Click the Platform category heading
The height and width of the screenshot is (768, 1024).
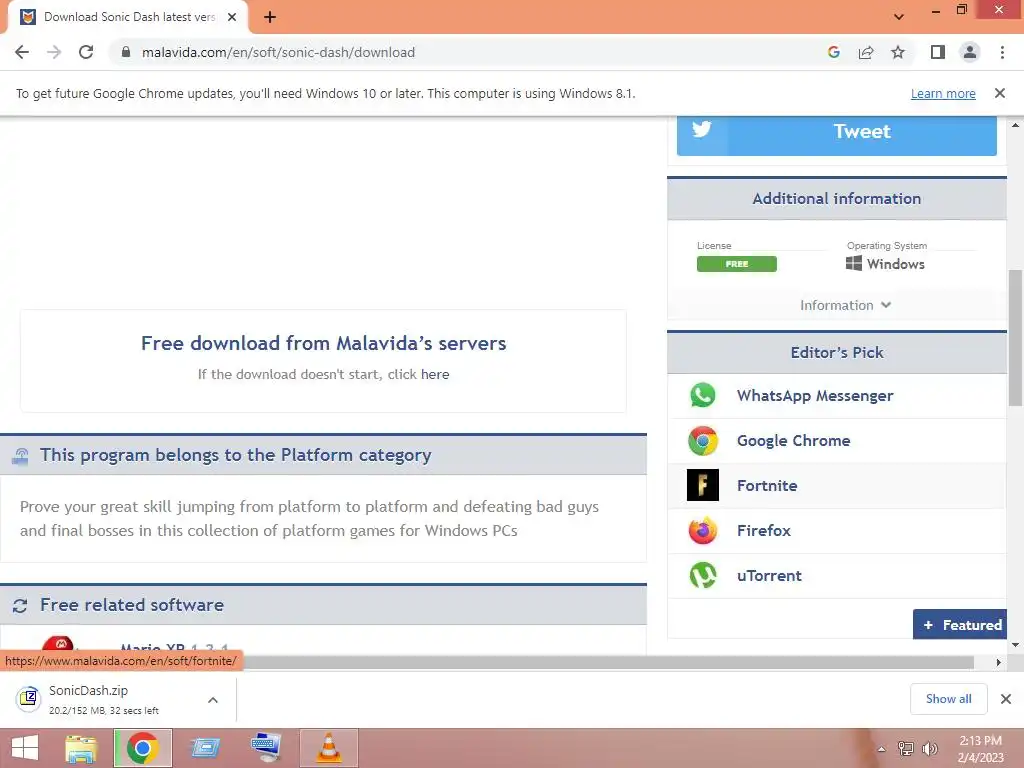pos(235,455)
